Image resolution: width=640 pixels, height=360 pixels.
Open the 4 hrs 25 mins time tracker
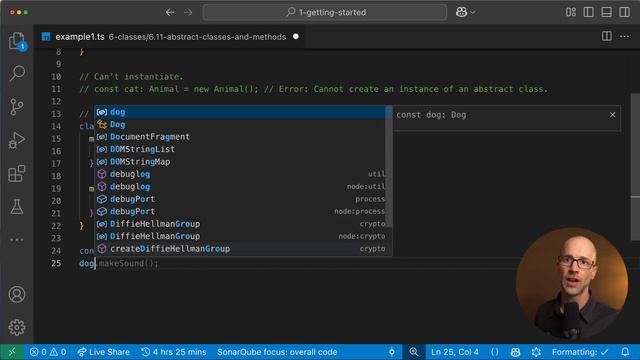tap(173, 352)
